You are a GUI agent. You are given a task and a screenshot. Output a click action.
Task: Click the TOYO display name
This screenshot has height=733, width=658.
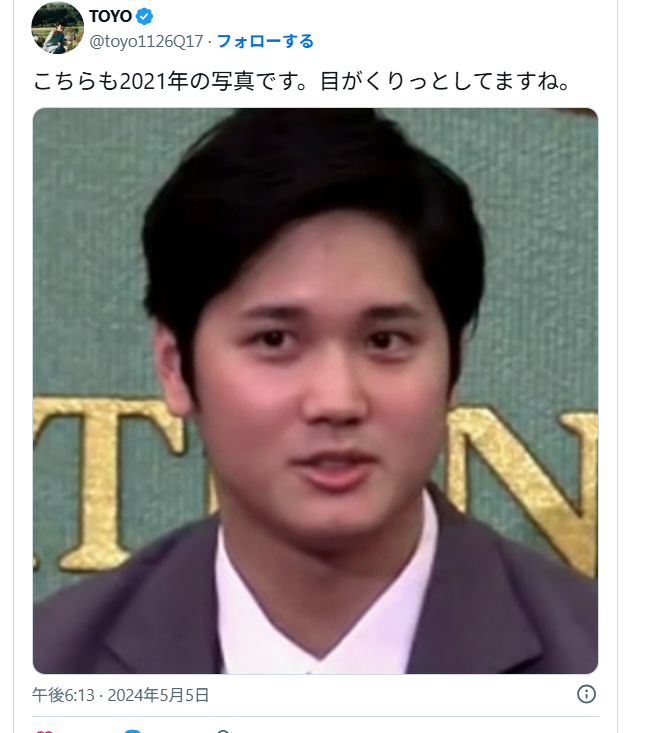click(x=111, y=16)
